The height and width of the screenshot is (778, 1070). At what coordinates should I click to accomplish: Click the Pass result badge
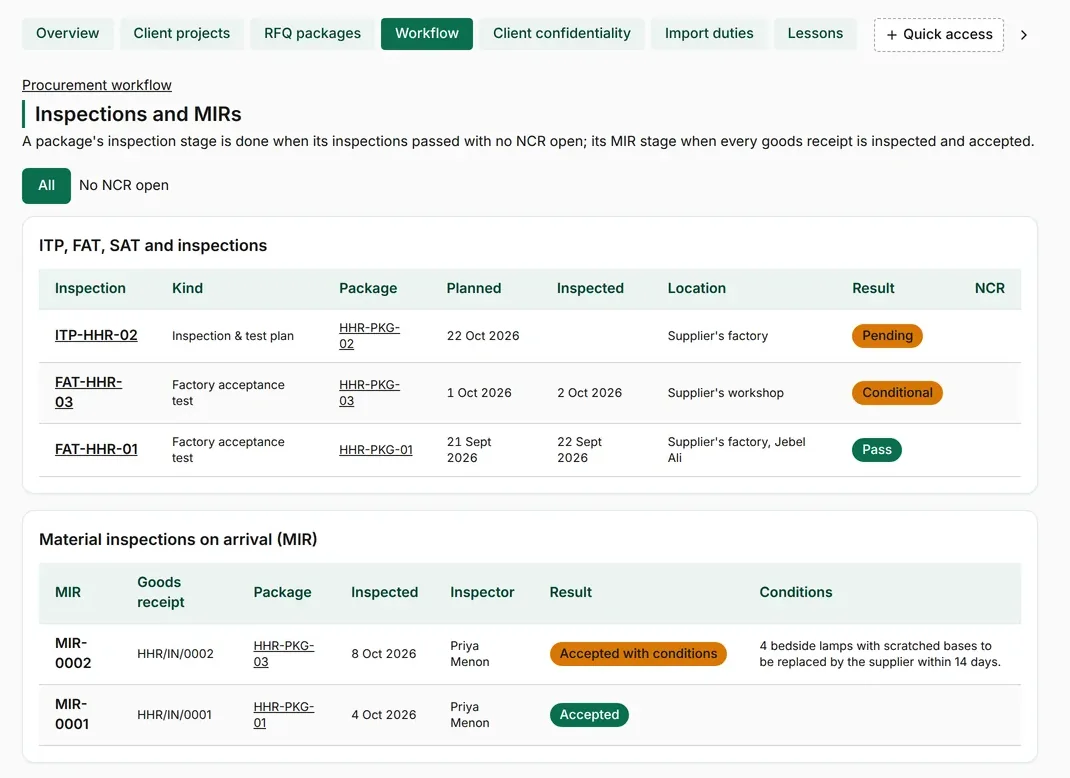coord(877,450)
